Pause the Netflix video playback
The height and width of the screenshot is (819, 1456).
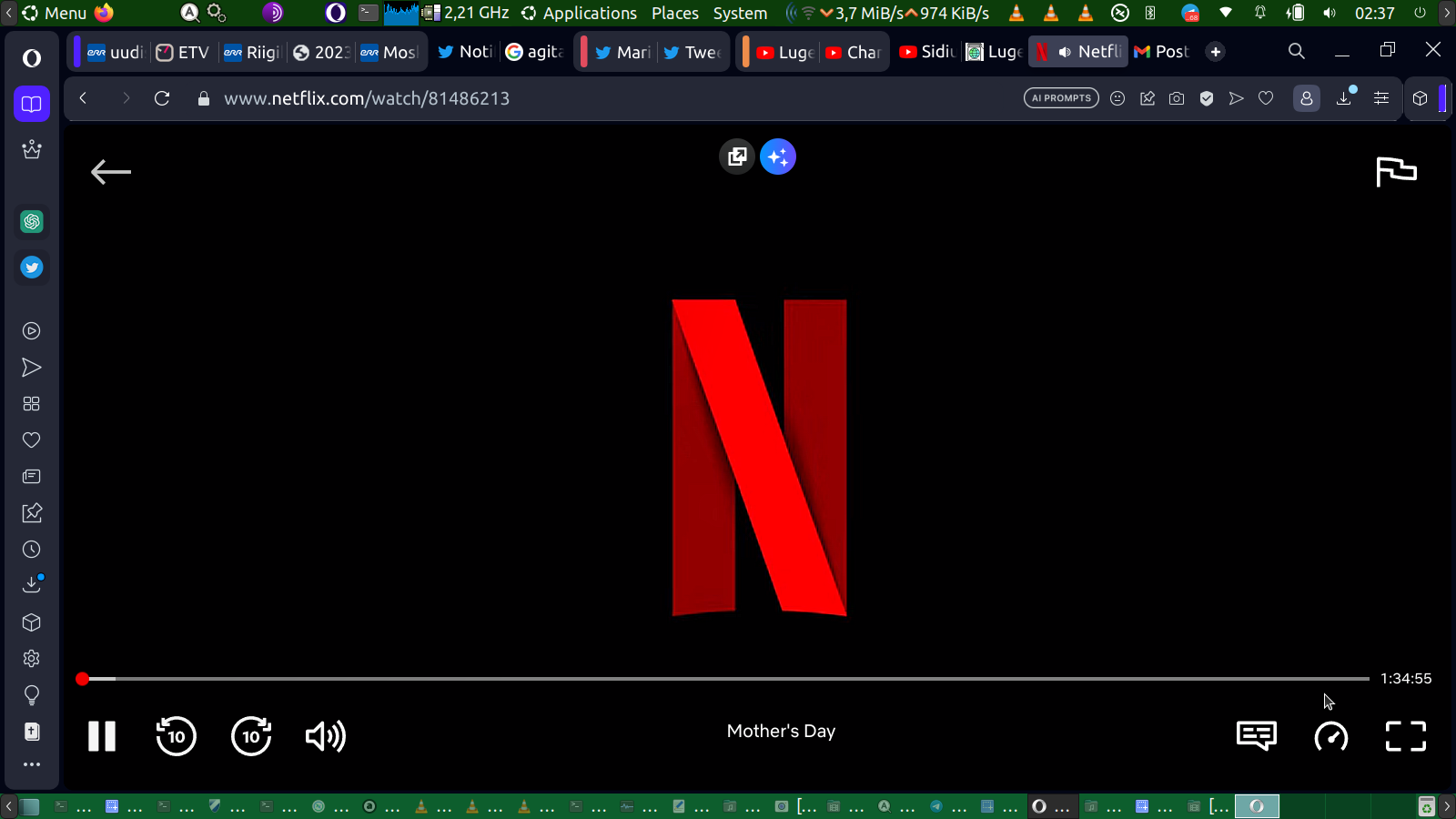point(102,736)
